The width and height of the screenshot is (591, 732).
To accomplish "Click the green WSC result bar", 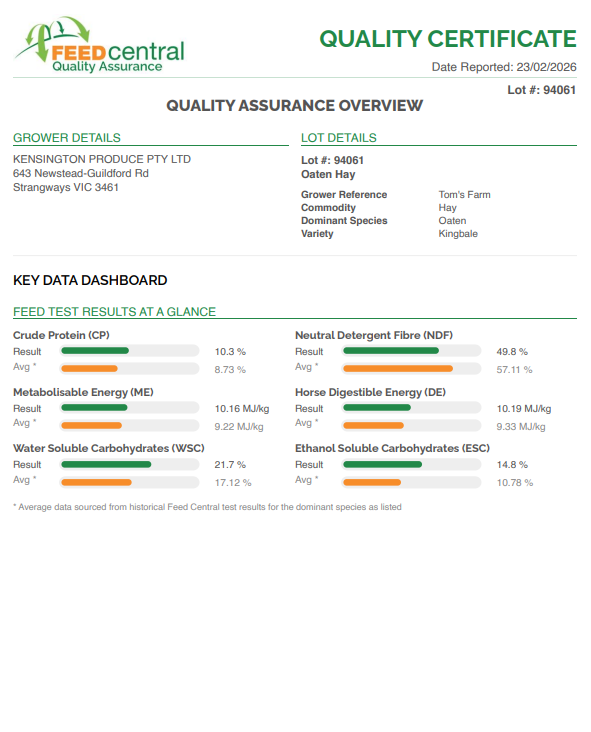I will click(106, 465).
